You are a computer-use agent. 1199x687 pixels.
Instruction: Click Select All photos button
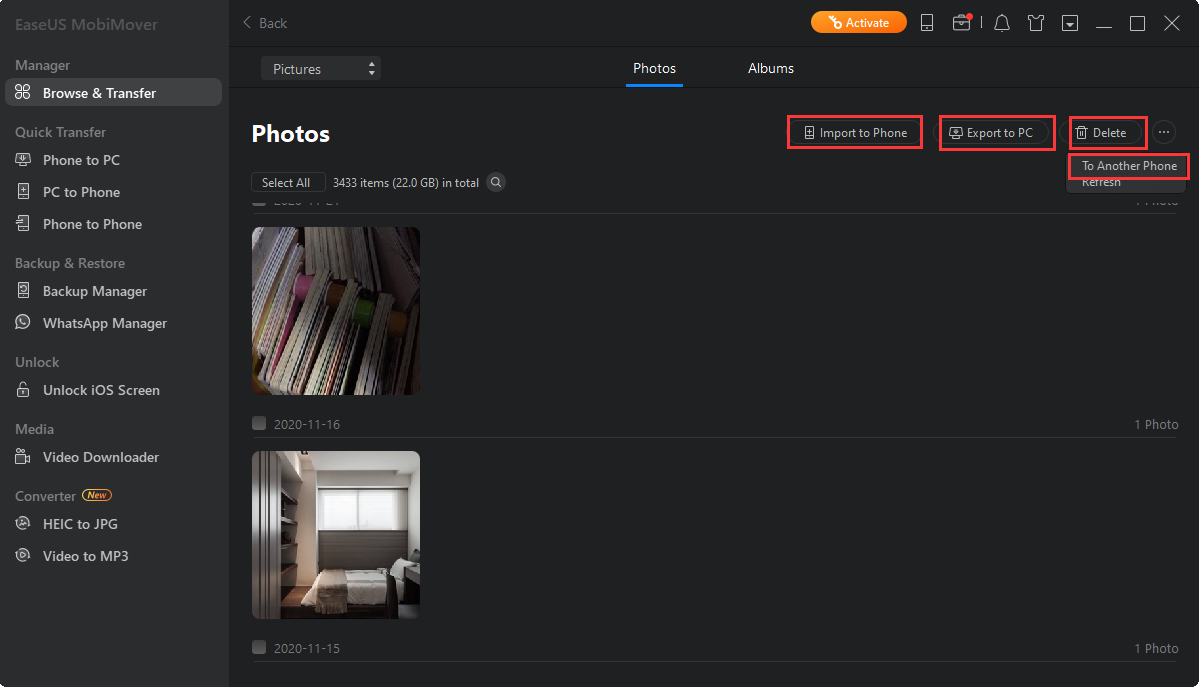coord(286,183)
